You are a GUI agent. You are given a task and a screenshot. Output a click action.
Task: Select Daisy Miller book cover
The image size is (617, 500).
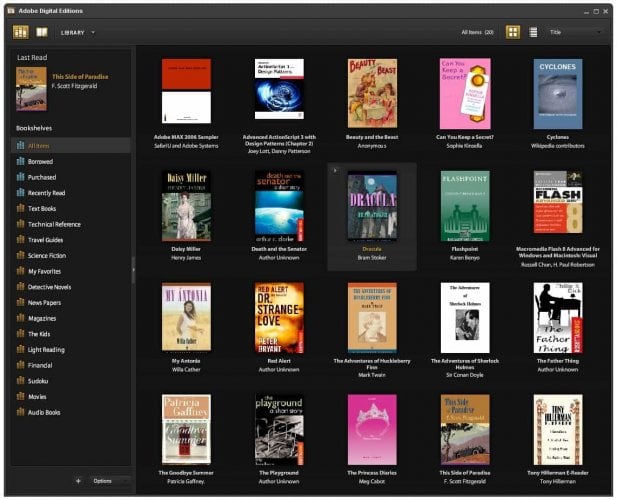click(x=187, y=206)
